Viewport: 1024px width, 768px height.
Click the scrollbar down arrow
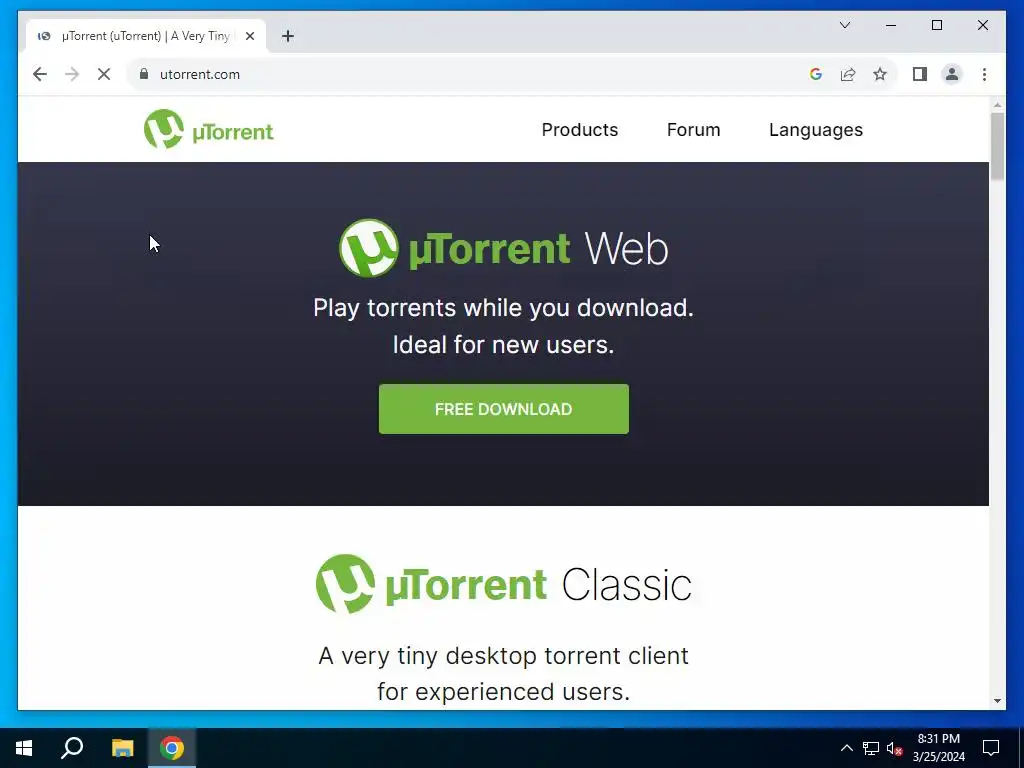pyautogui.click(x=997, y=701)
